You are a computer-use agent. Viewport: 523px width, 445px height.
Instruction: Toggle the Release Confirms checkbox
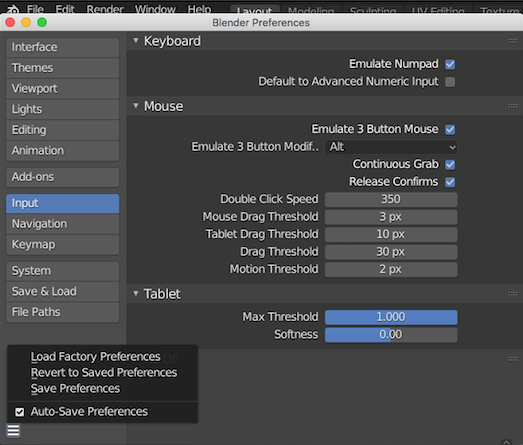click(450, 182)
